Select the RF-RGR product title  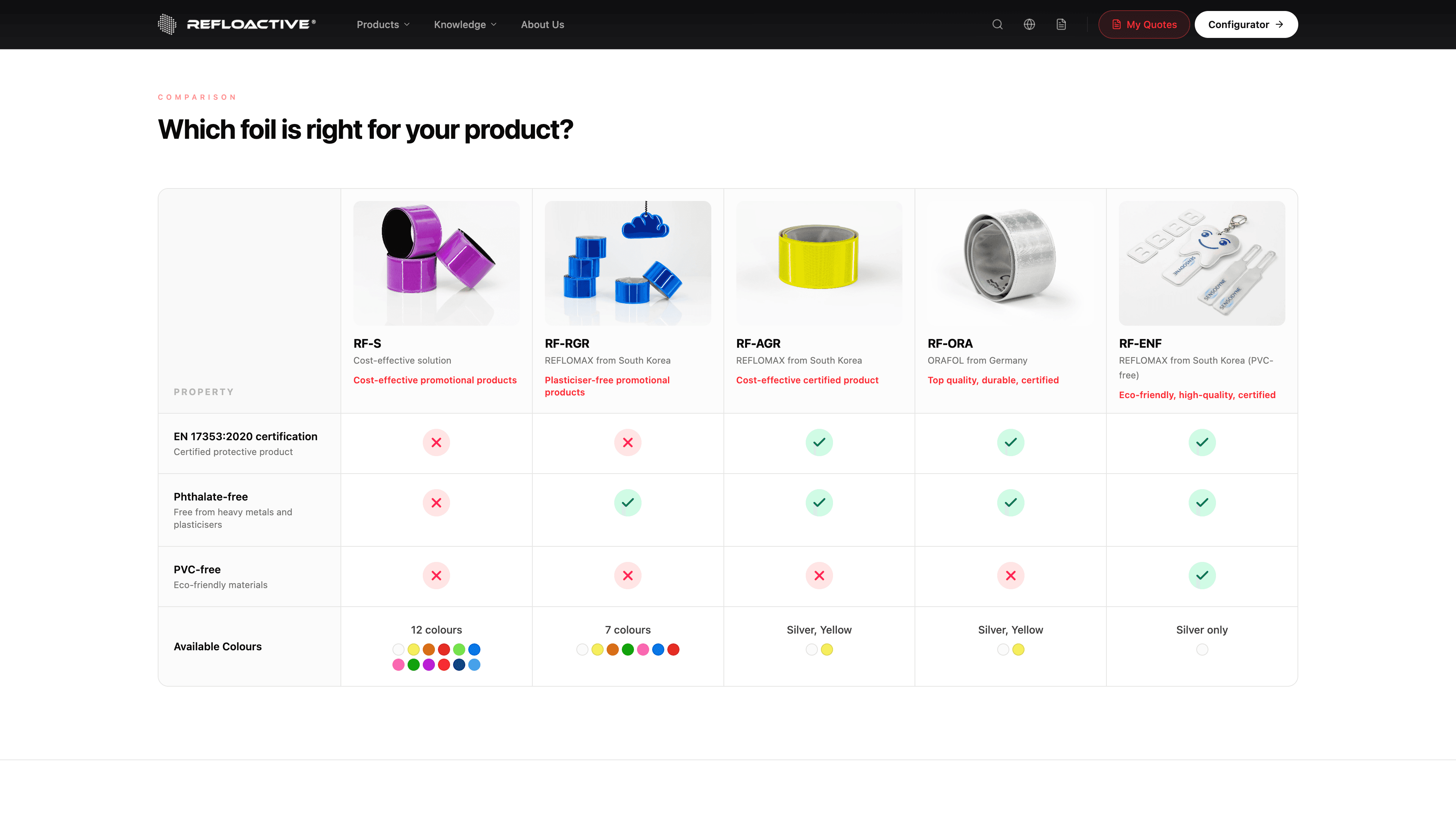567,344
